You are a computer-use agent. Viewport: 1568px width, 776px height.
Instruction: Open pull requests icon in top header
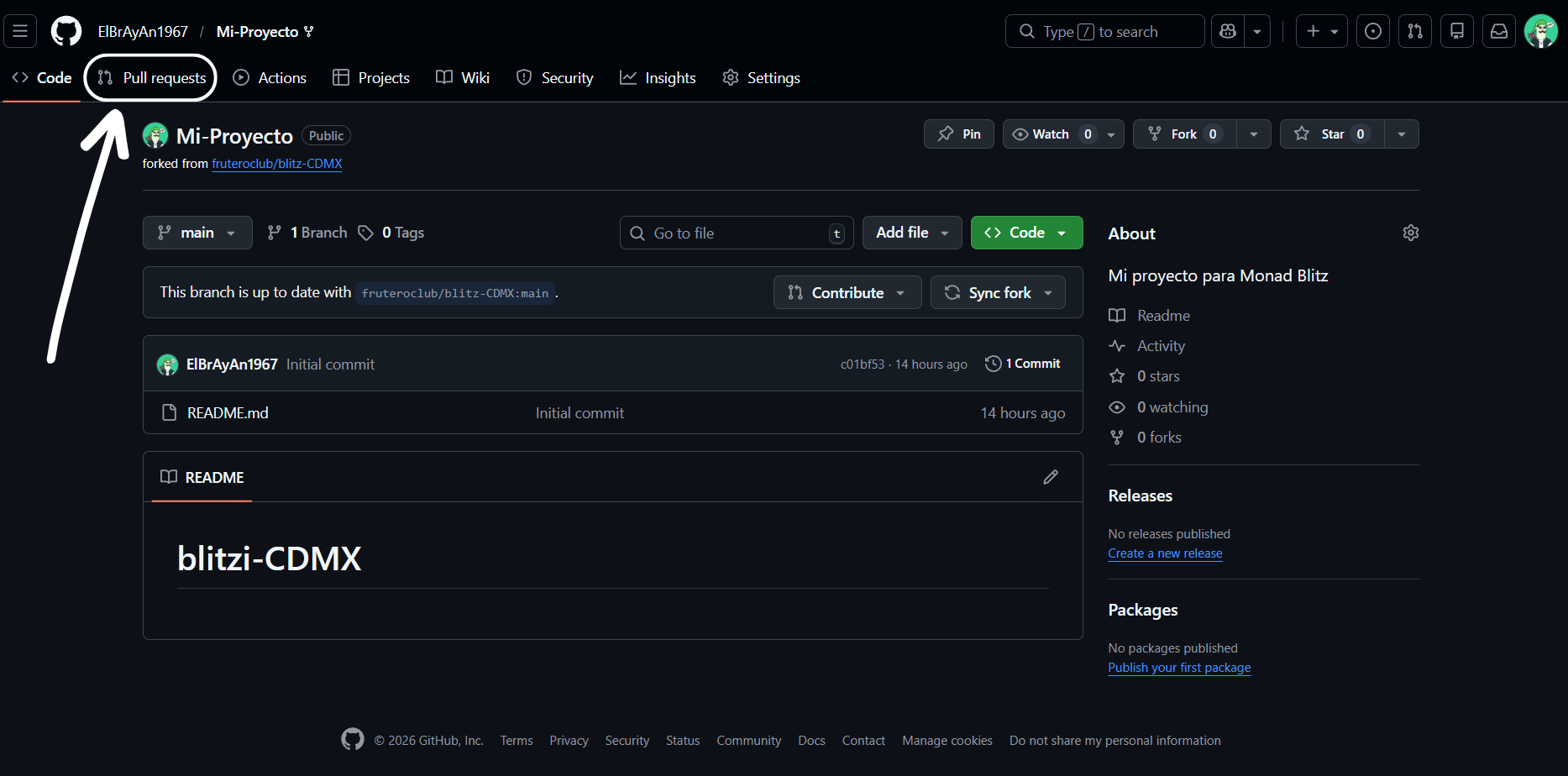coord(1415,31)
